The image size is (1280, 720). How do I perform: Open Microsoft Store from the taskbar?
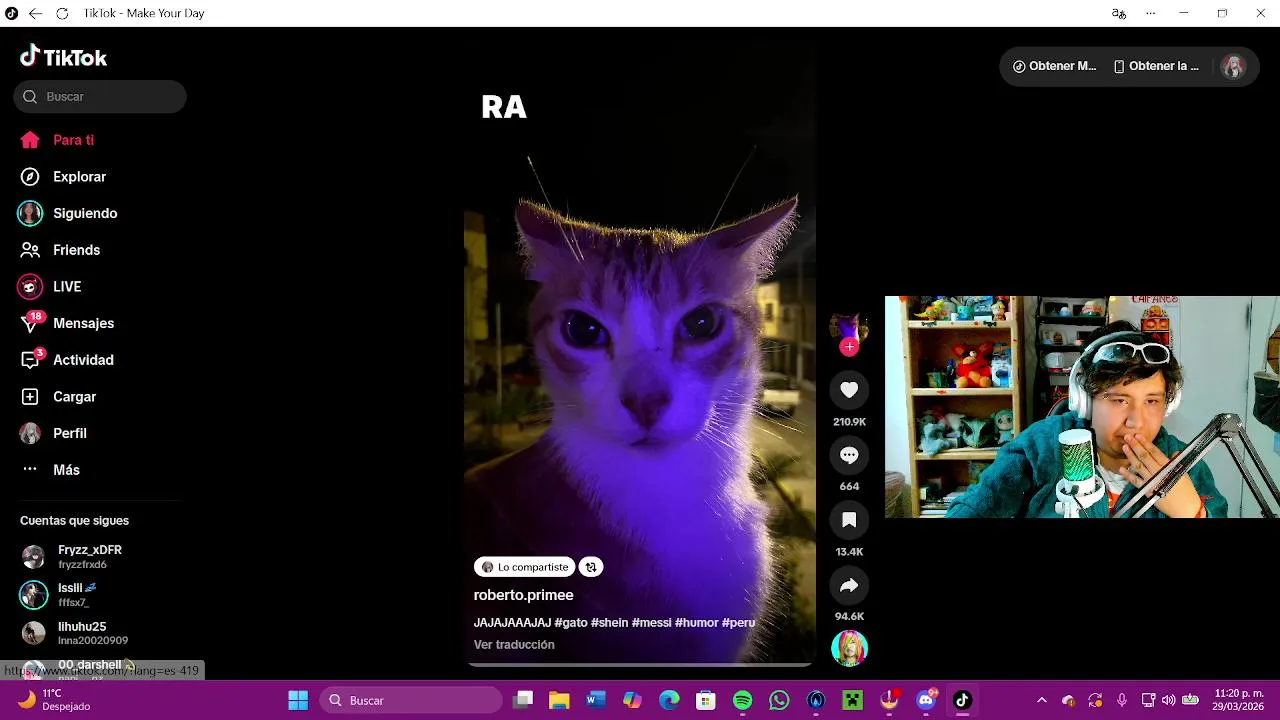point(706,700)
